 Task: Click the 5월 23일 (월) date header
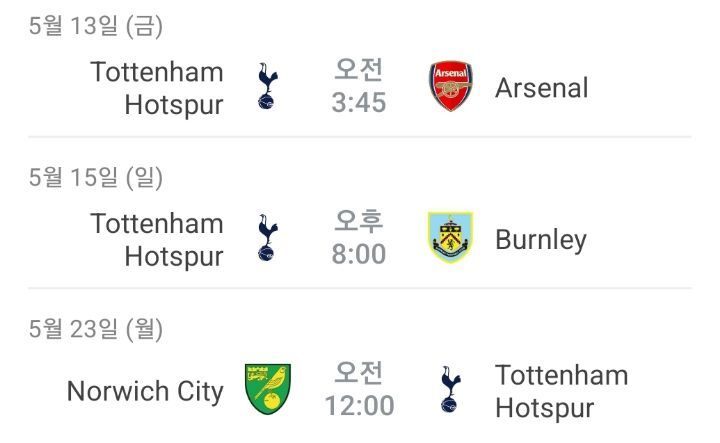(96, 329)
